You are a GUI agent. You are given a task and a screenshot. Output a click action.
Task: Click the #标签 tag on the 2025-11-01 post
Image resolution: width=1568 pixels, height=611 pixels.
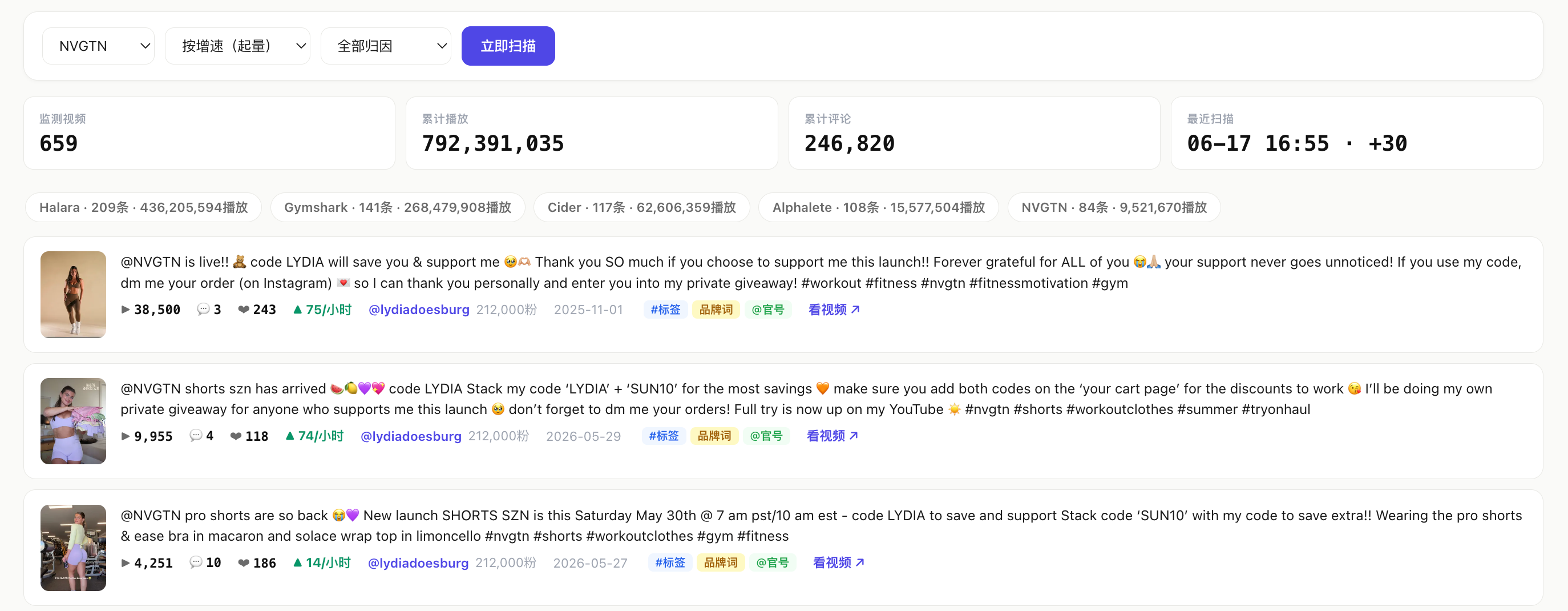(x=665, y=309)
